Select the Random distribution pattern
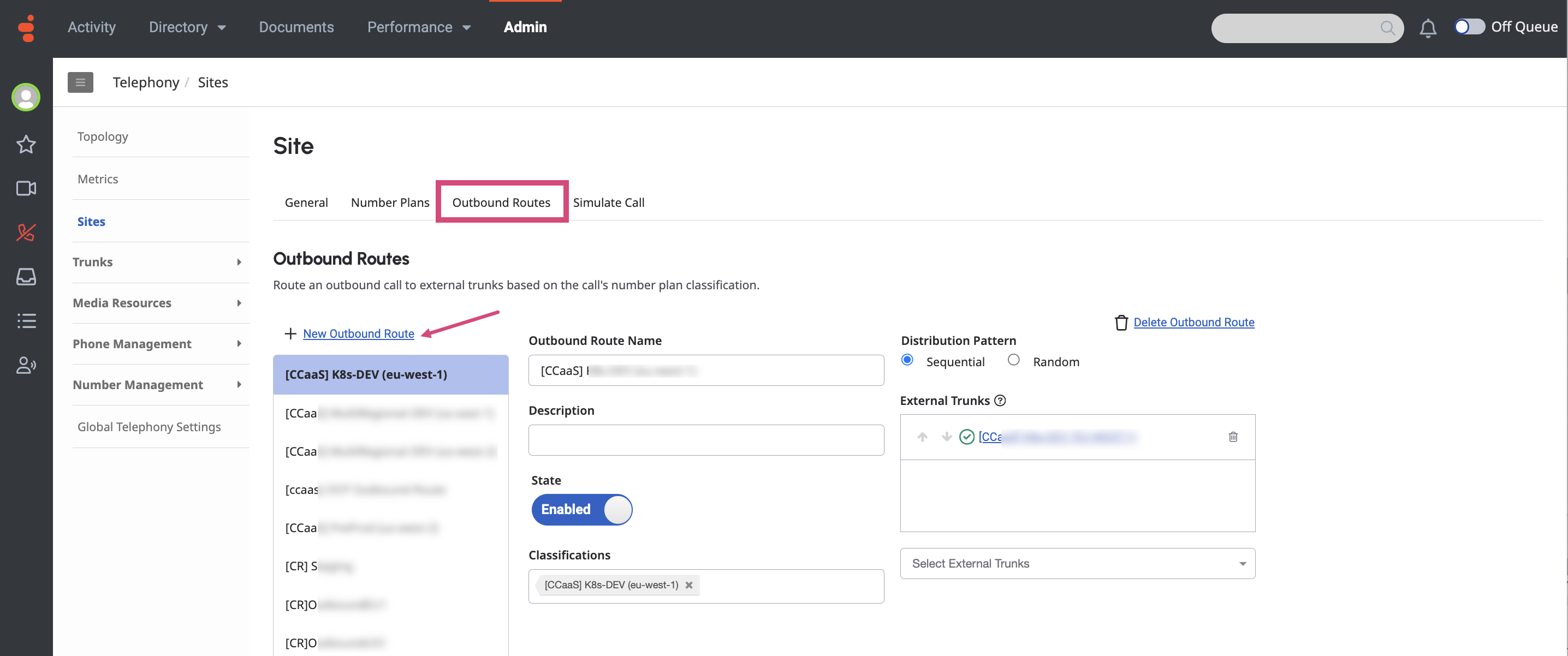This screenshot has height=656, width=1568. click(x=1013, y=360)
